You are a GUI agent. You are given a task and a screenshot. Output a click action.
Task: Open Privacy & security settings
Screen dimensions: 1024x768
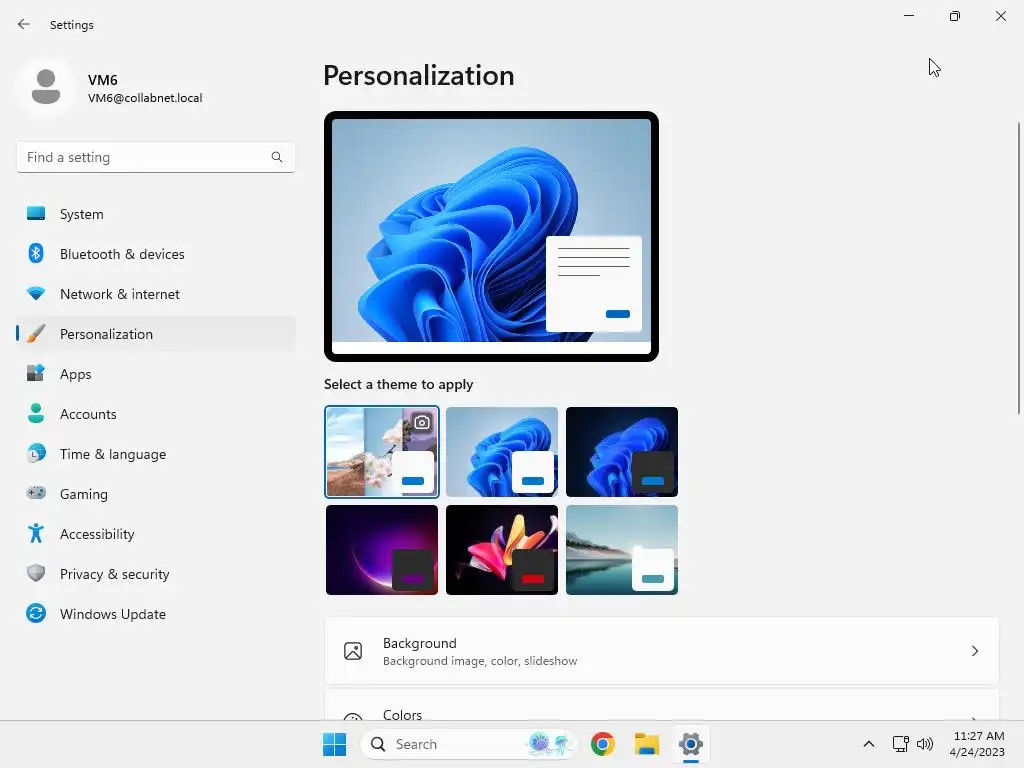pyautogui.click(x=156, y=574)
